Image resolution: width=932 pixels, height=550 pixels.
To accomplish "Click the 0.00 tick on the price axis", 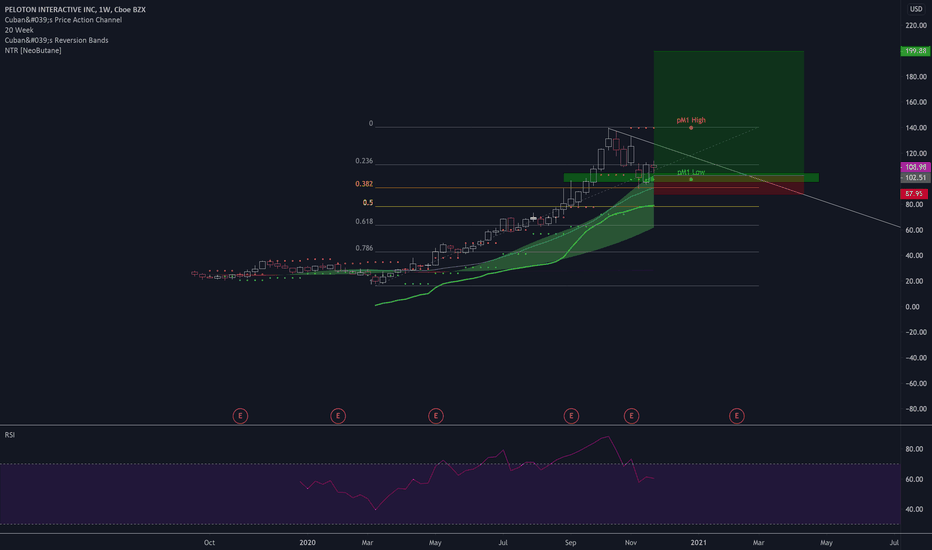I will click(912, 307).
